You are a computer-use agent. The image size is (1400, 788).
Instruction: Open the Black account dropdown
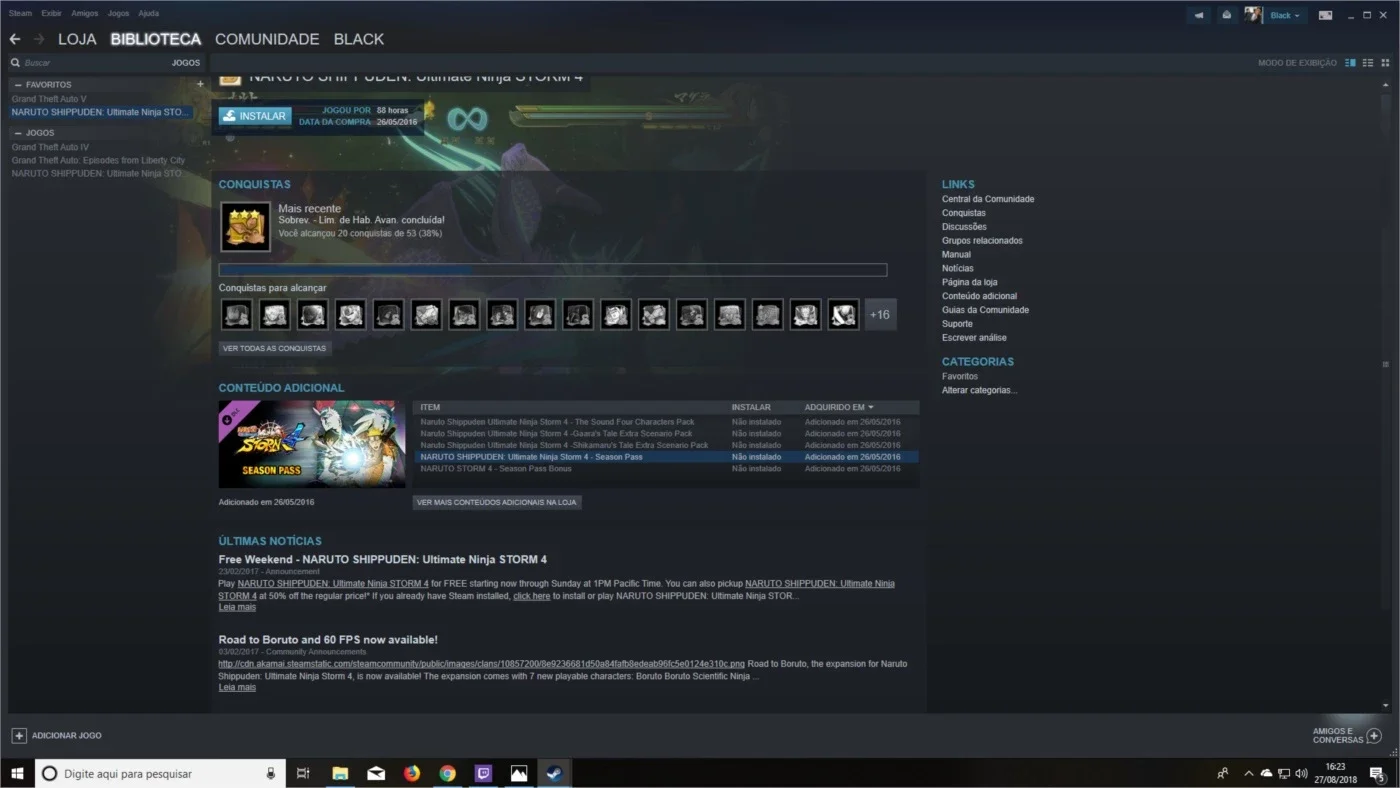pyautogui.click(x=1285, y=15)
